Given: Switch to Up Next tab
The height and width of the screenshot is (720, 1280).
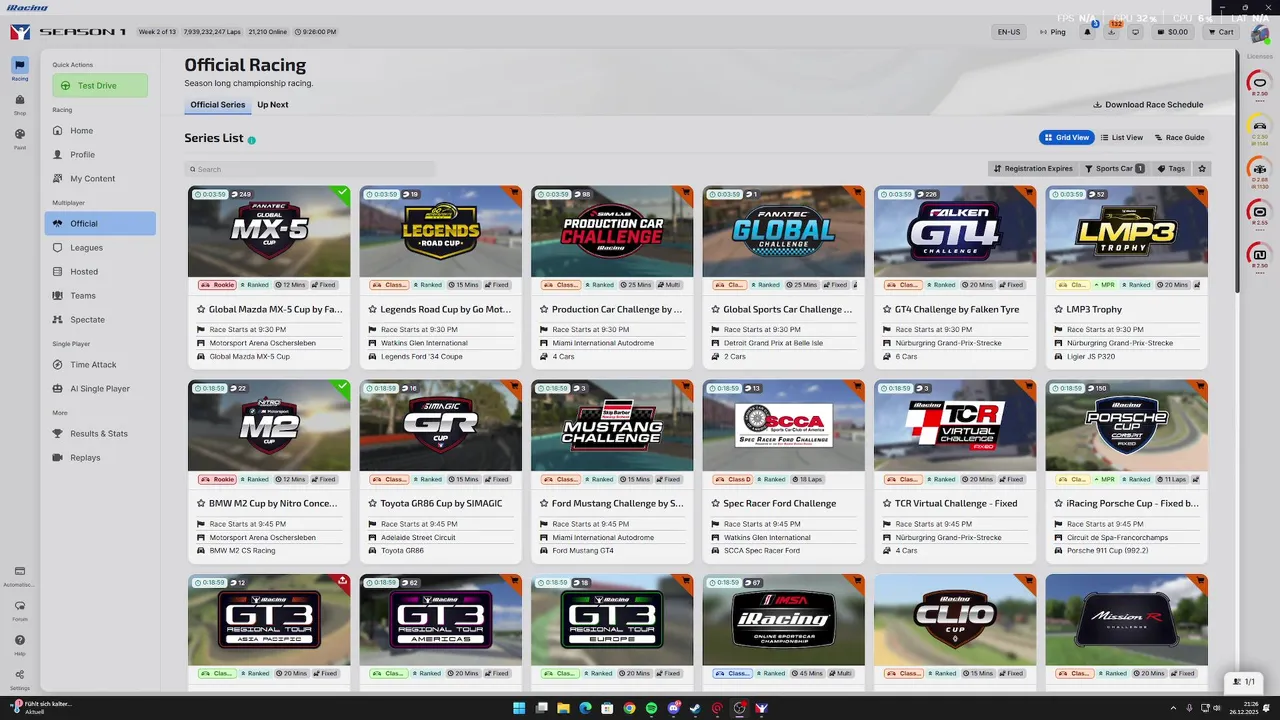Looking at the screenshot, I should [x=272, y=105].
